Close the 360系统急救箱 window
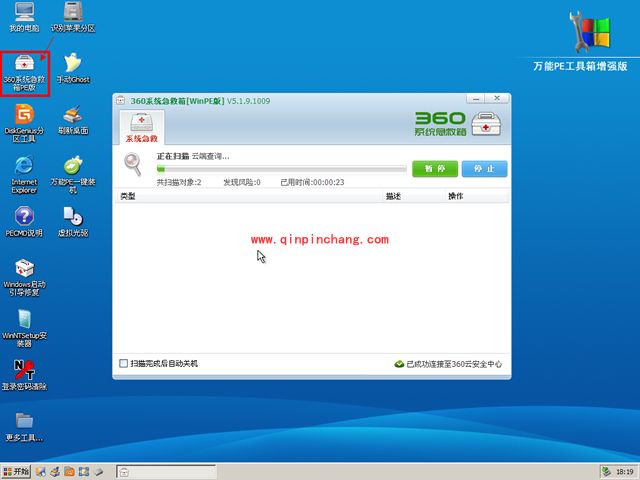Image resolution: width=640 pixels, height=480 pixels. pos(497,98)
